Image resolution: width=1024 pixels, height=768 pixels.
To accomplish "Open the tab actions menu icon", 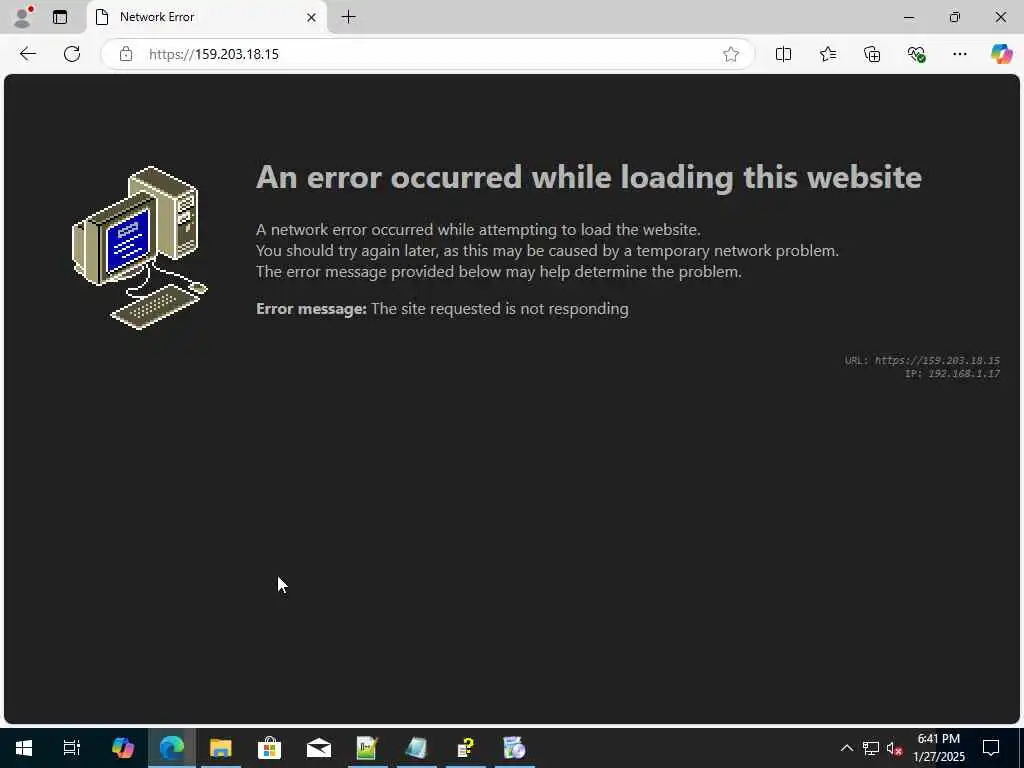I will 60,17.
